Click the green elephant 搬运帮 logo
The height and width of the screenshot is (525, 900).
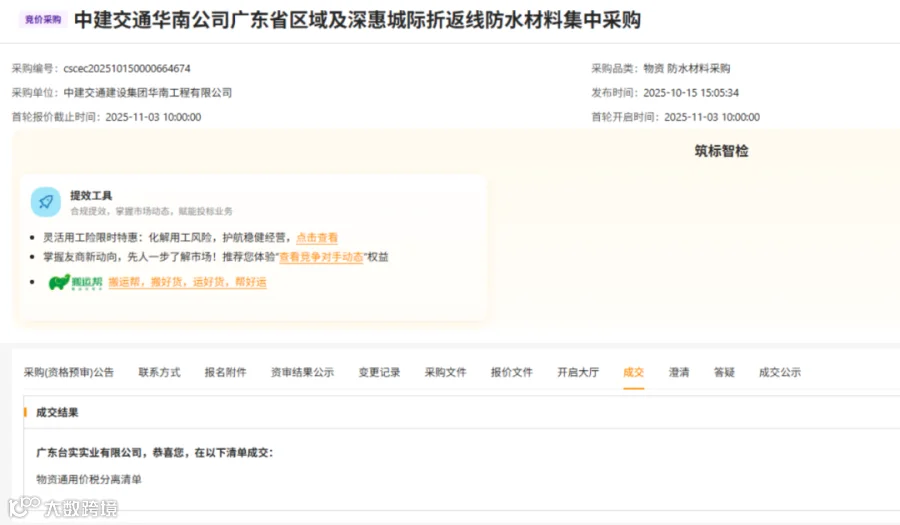(75, 282)
